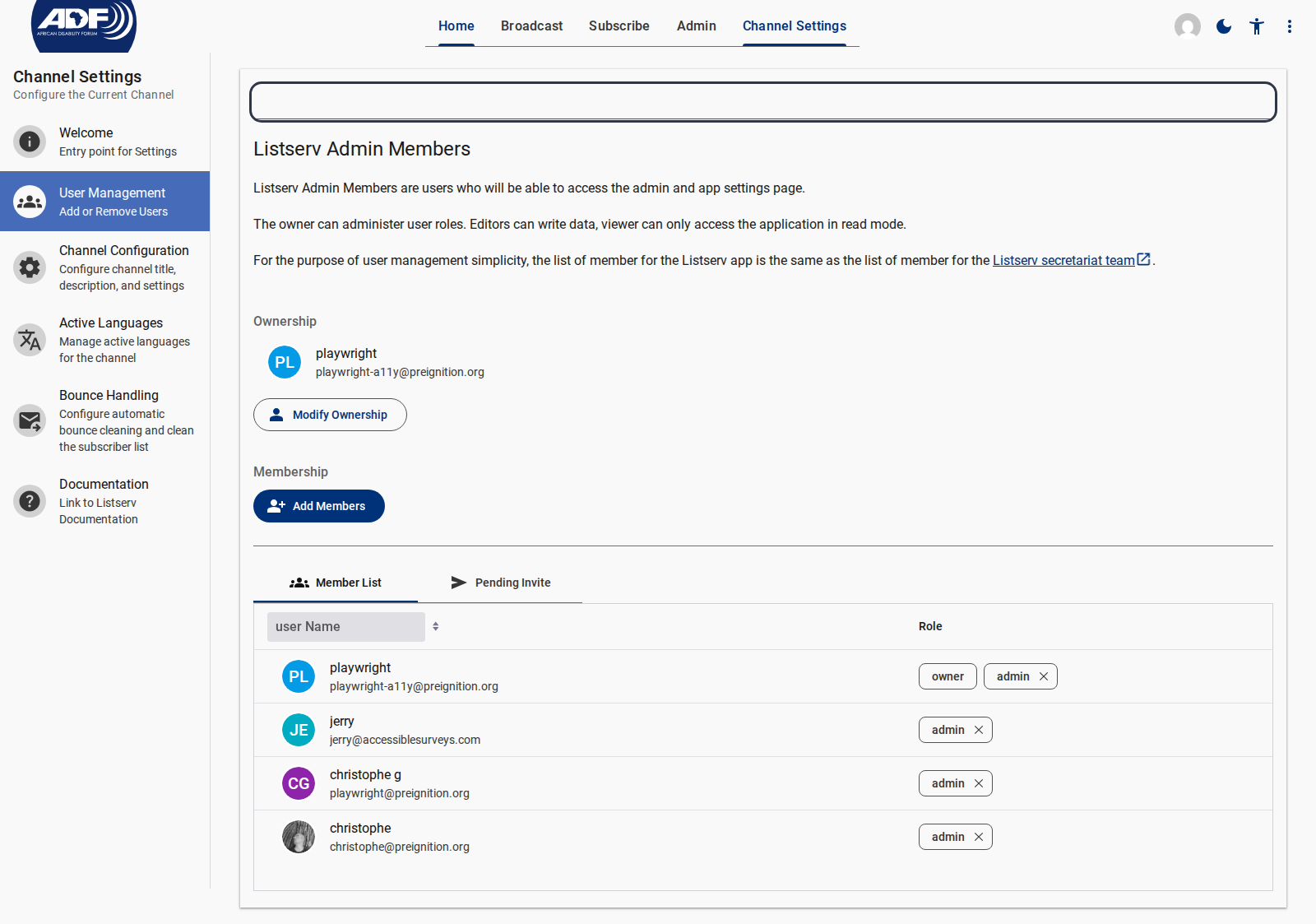
Task: Click jerry's JE avatar
Action: [x=299, y=730]
